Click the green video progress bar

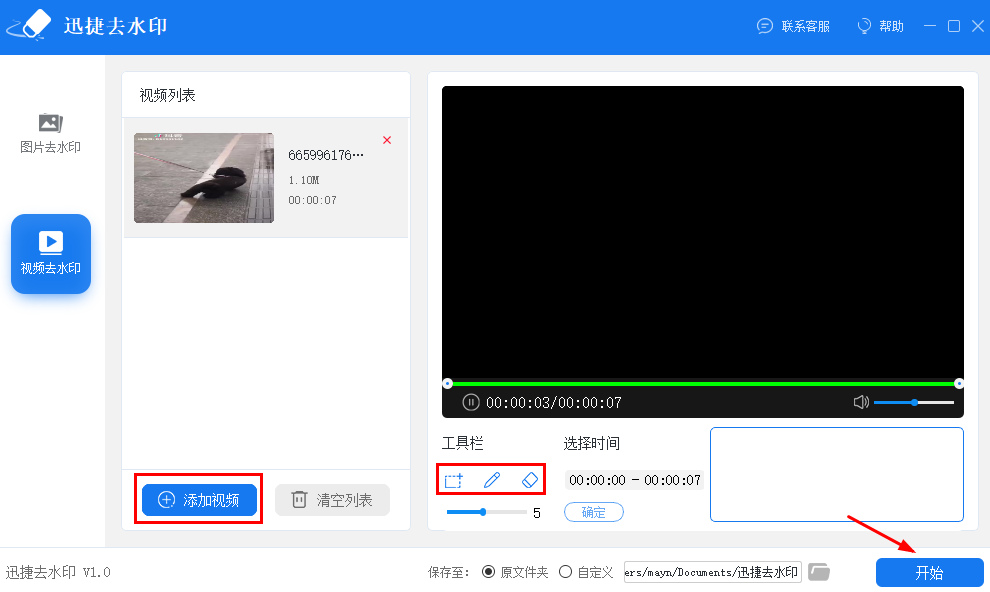point(703,383)
